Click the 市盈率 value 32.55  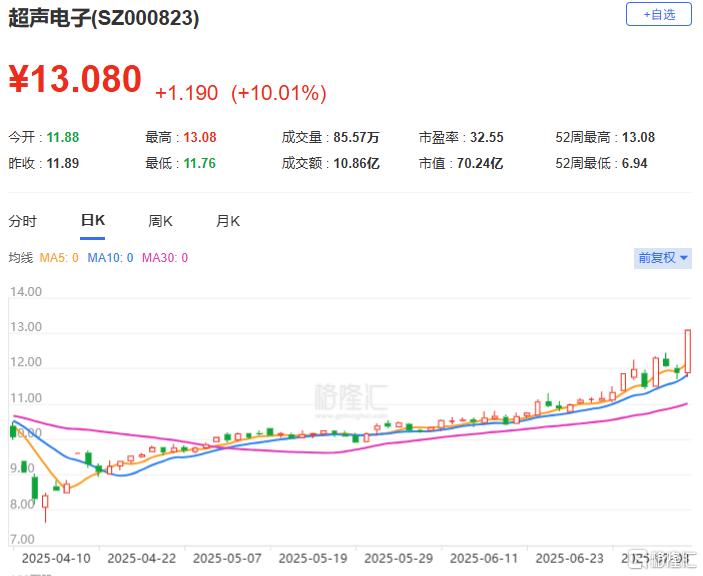point(485,137)
